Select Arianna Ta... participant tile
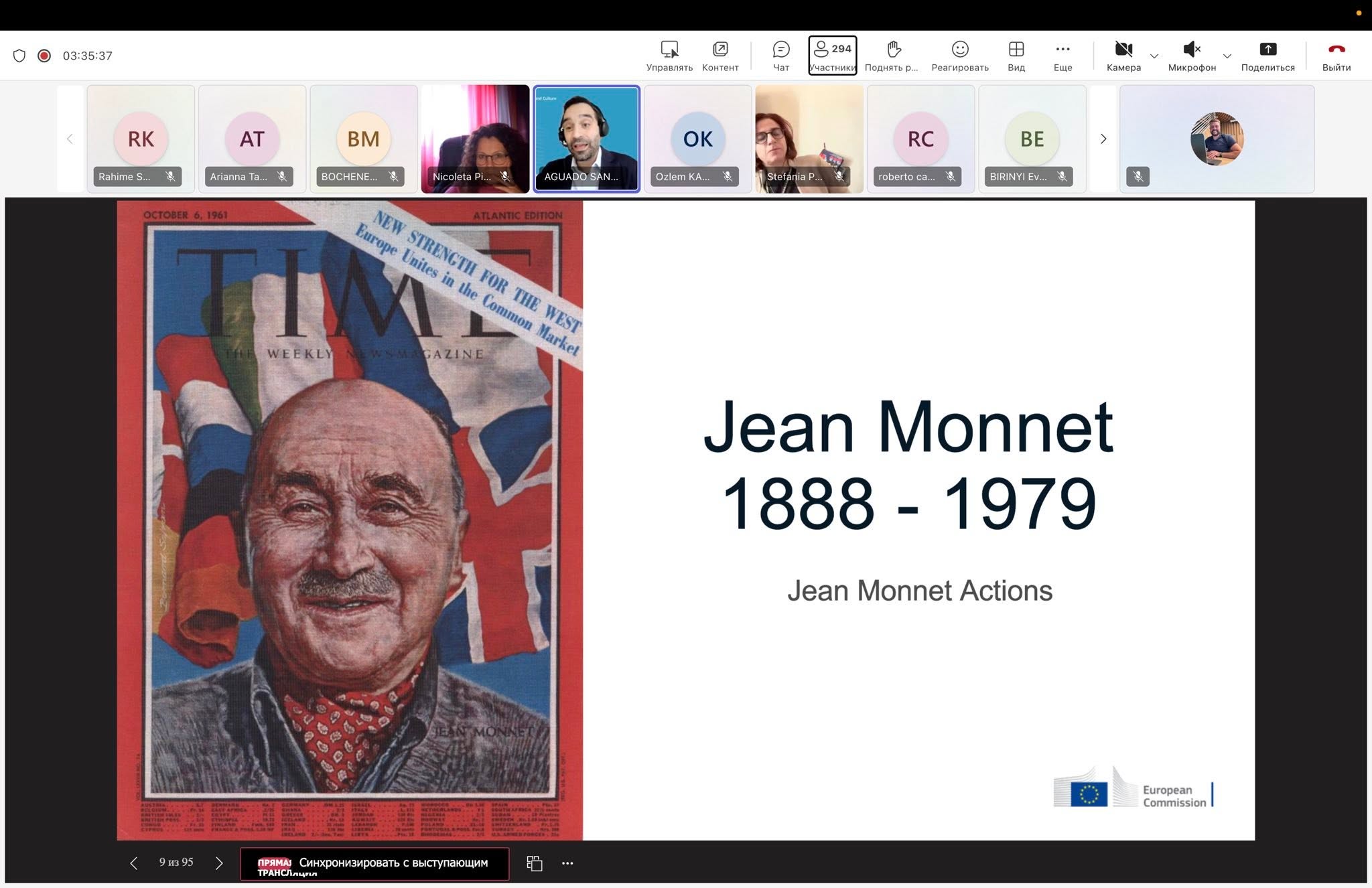The width and height of the screenshot is (1372, 888). pos(252,139)
